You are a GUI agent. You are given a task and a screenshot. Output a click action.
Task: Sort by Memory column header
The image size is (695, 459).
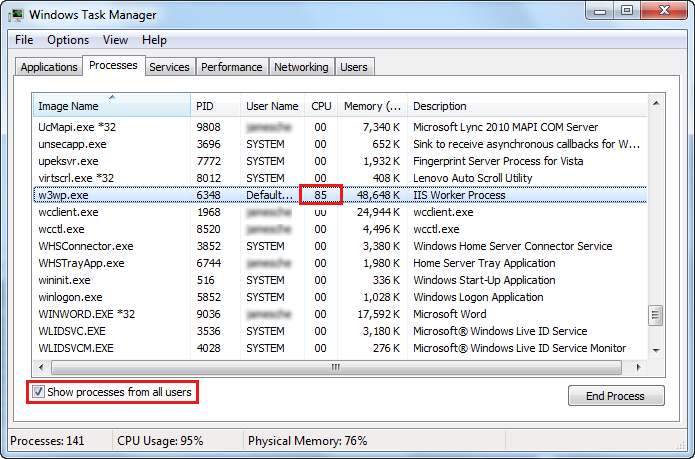[x=372, y=106]
